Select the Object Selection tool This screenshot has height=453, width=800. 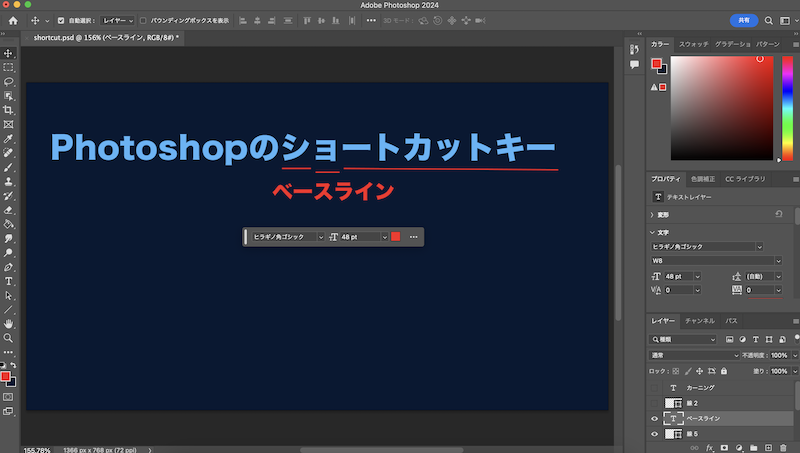coord(8,96)
